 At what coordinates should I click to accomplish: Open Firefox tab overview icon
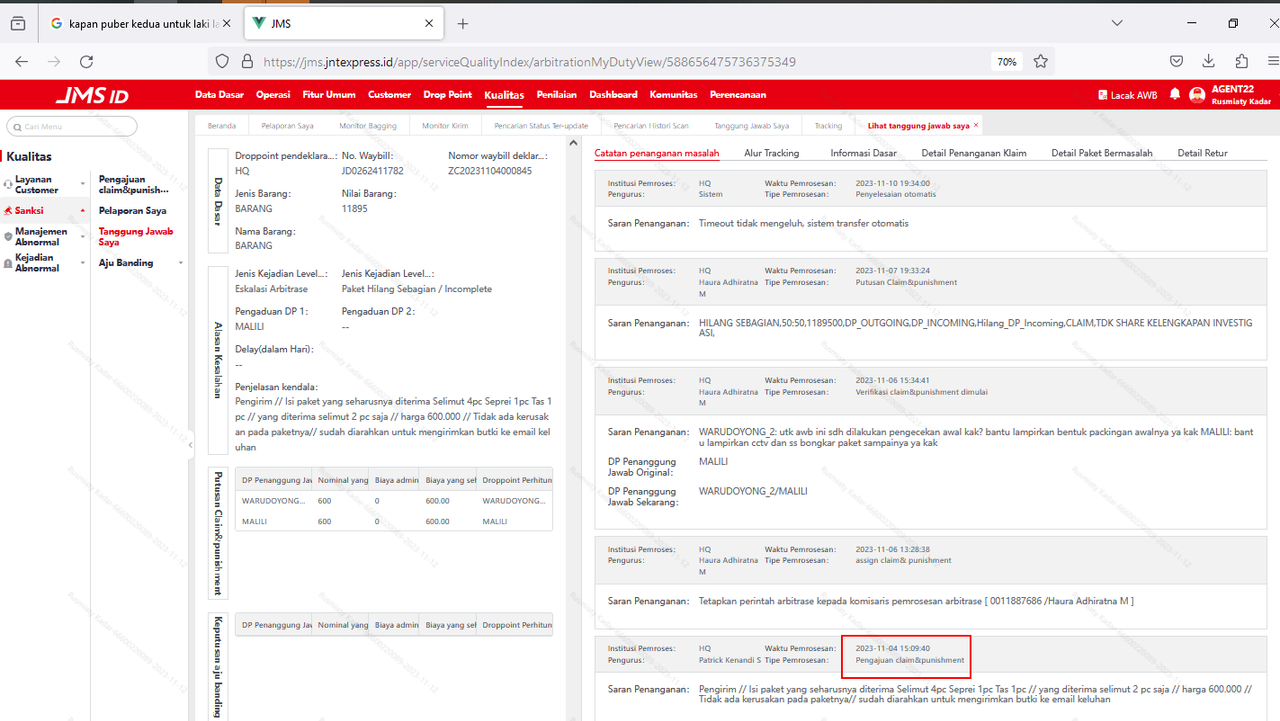click(x=18, y=23)
